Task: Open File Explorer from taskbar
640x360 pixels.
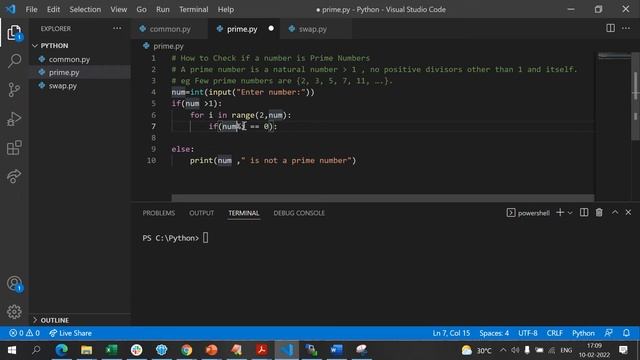Action: (86, 350)
